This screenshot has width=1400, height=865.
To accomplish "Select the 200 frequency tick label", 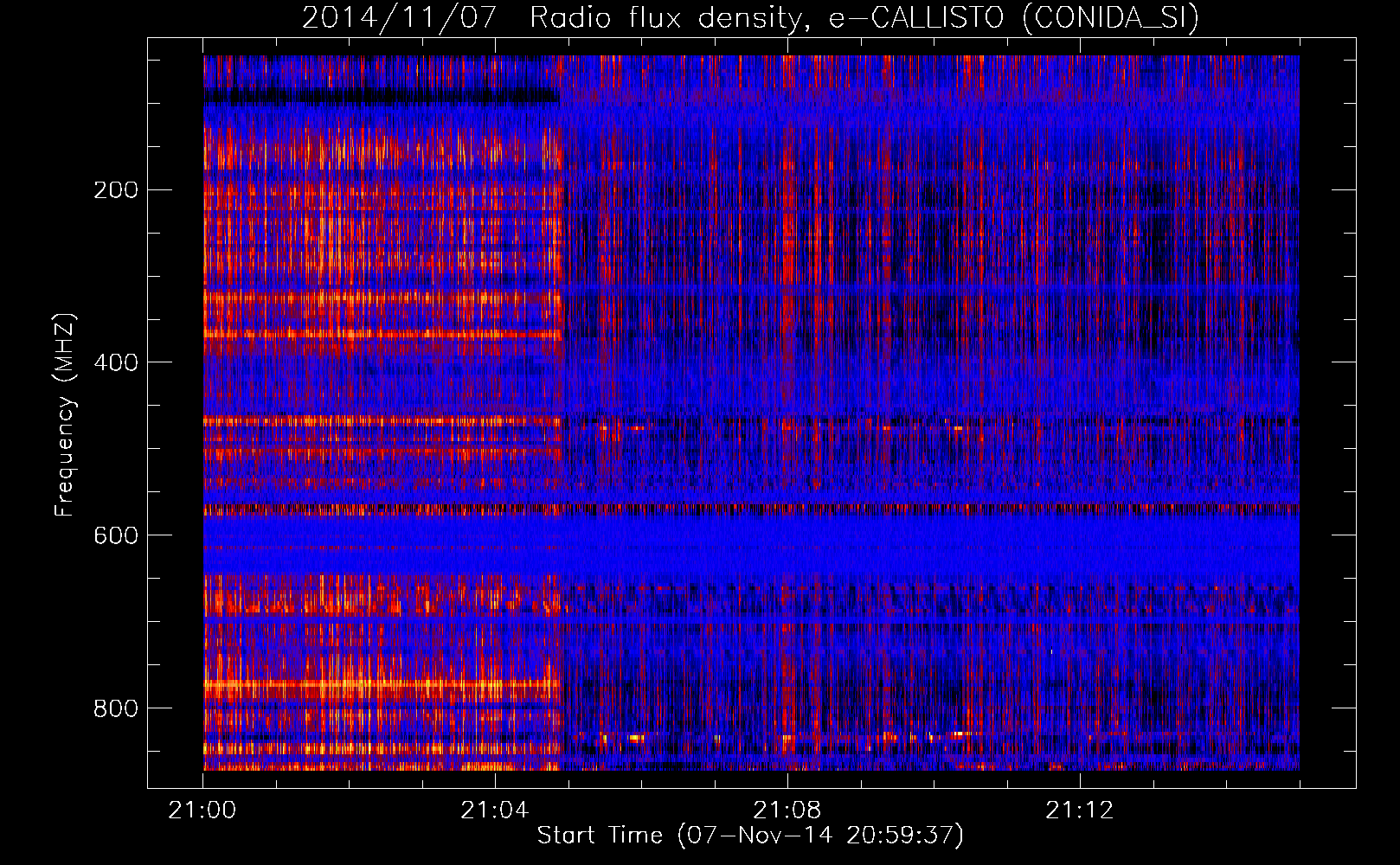I will [x=116, y=189].
